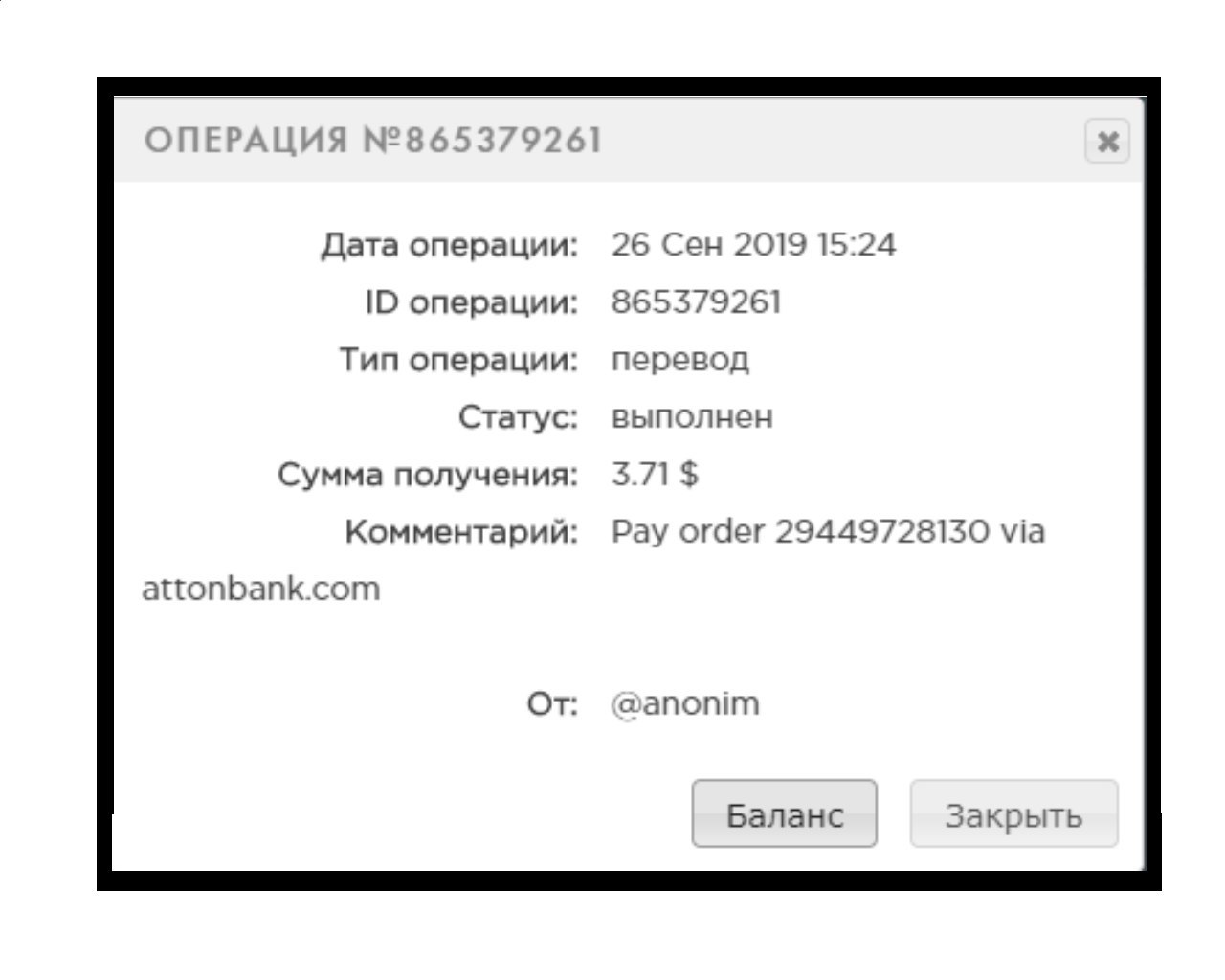Image resolution: width=1225 pixels, height=980 pixels.
Task: Click the Статус label
Action: pos(519,417)
